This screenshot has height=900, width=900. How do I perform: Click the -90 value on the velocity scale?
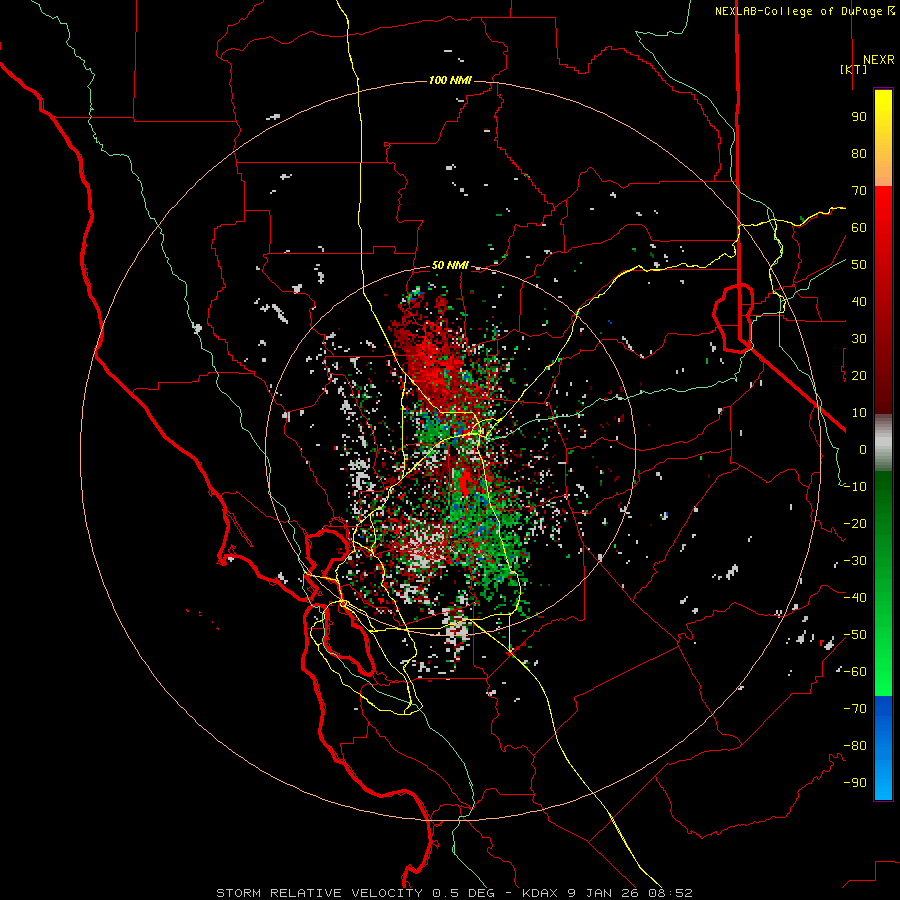855,783
